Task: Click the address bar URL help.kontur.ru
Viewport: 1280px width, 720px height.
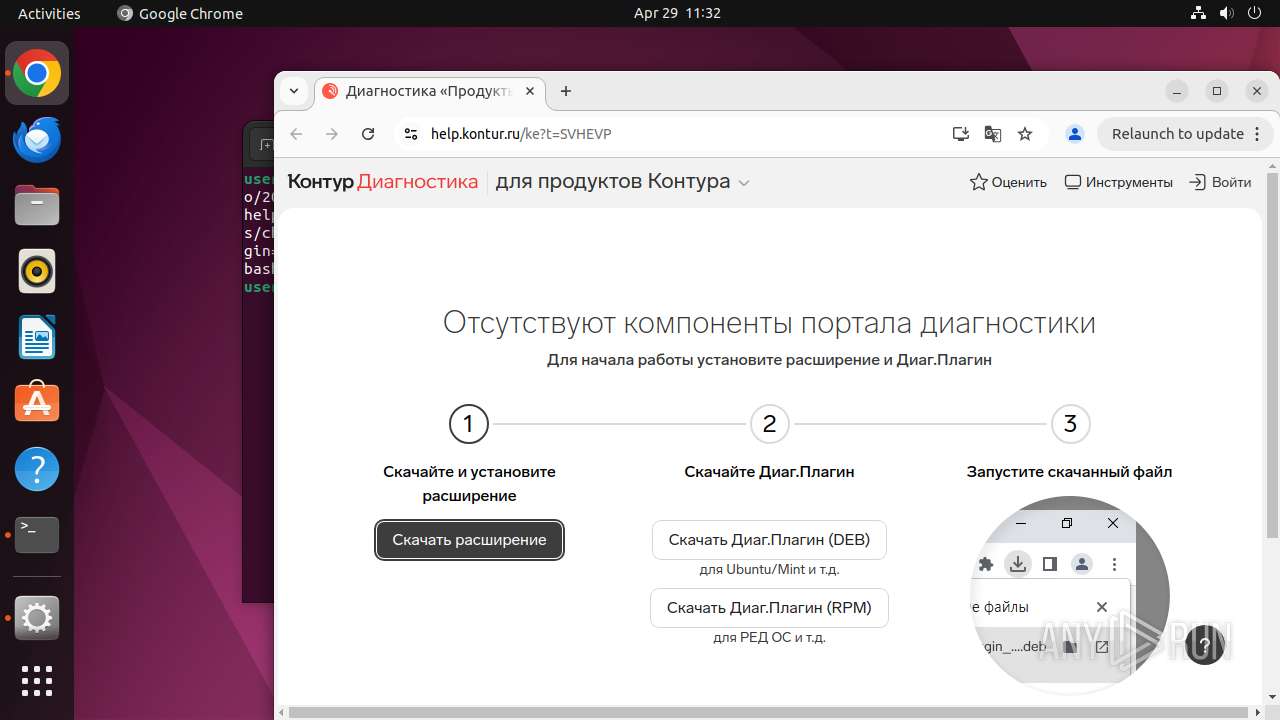Action: pyautogui.click(x=521, y=134)
